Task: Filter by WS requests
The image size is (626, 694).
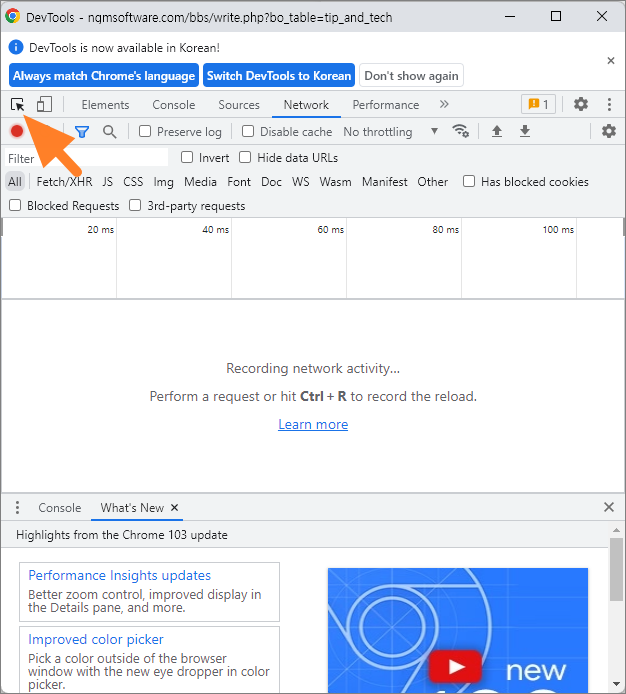Action: (x=301, y=182)
